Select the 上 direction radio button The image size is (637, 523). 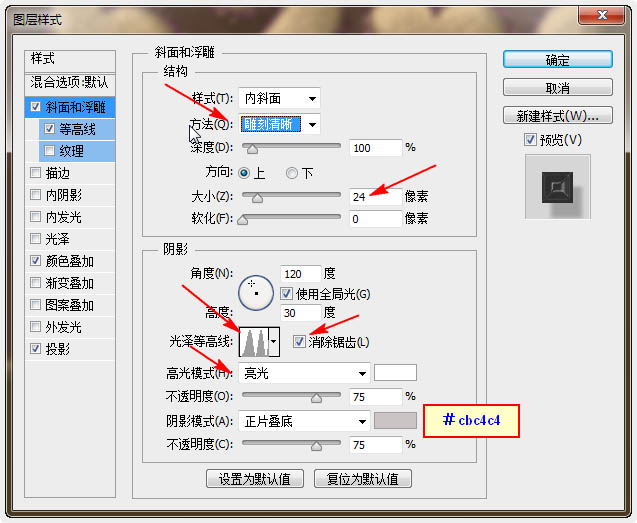[244, 174]
